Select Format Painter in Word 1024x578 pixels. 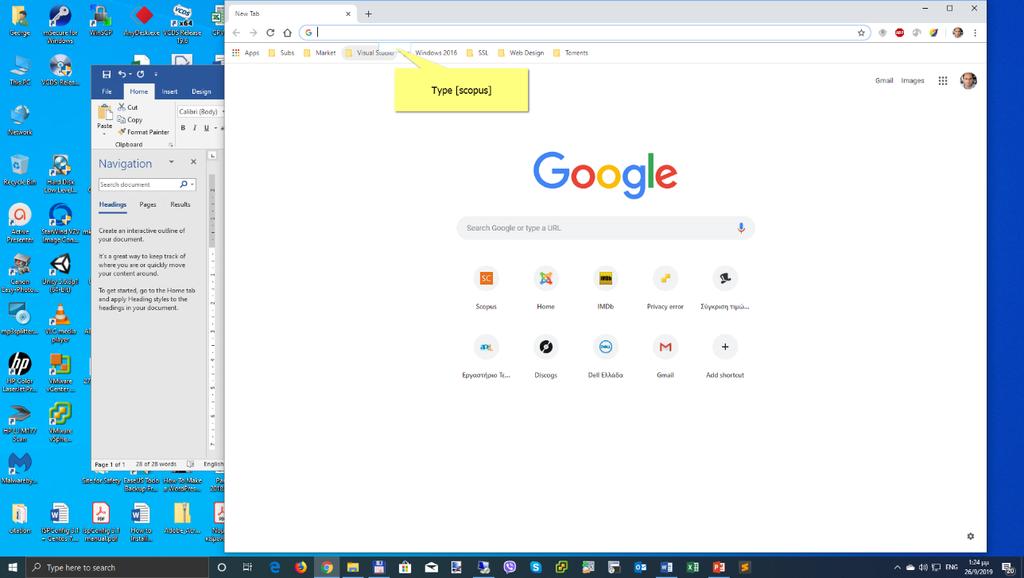point(144,132)
